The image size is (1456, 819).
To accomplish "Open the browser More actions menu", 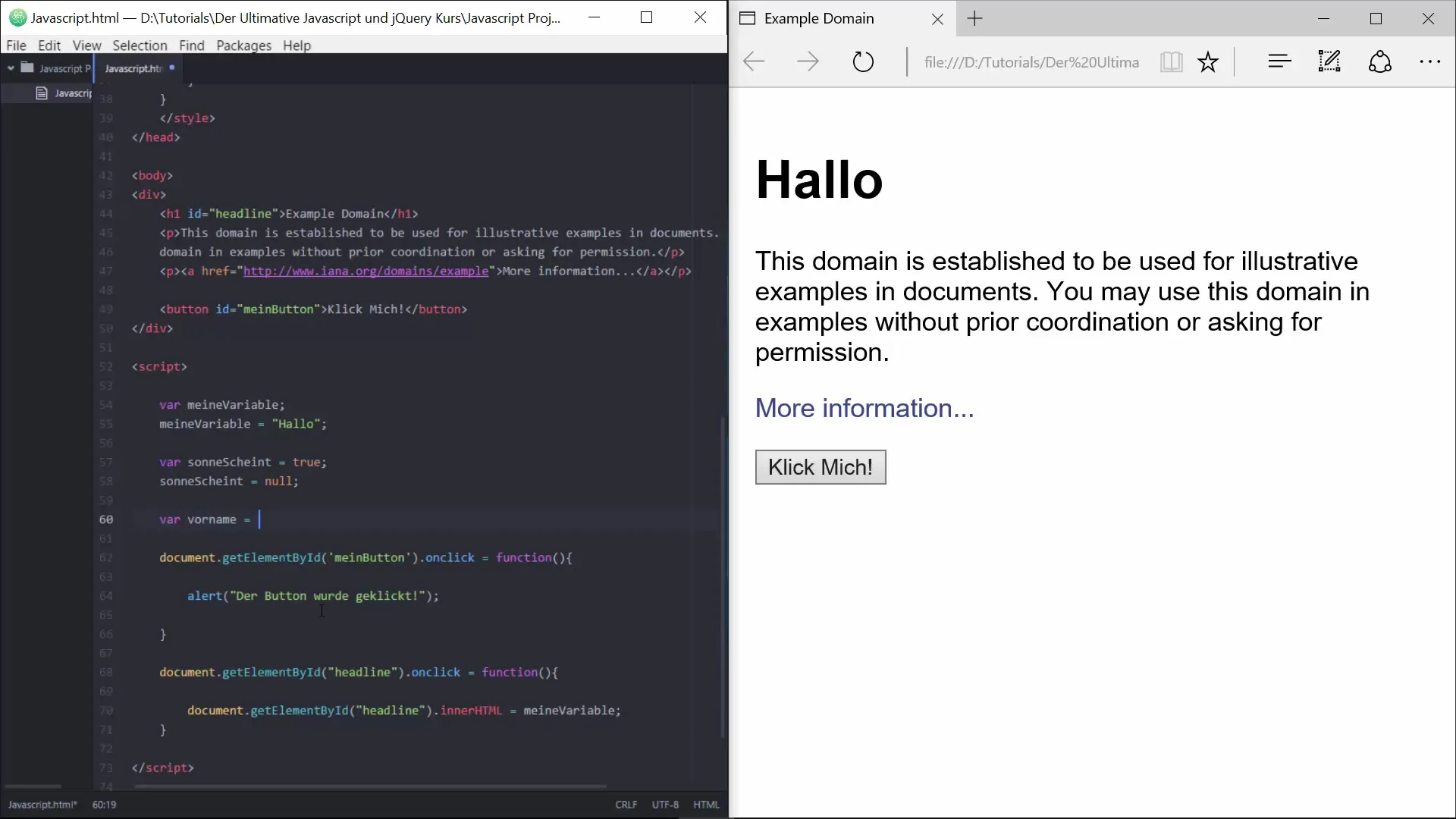I will point(1429,61).
